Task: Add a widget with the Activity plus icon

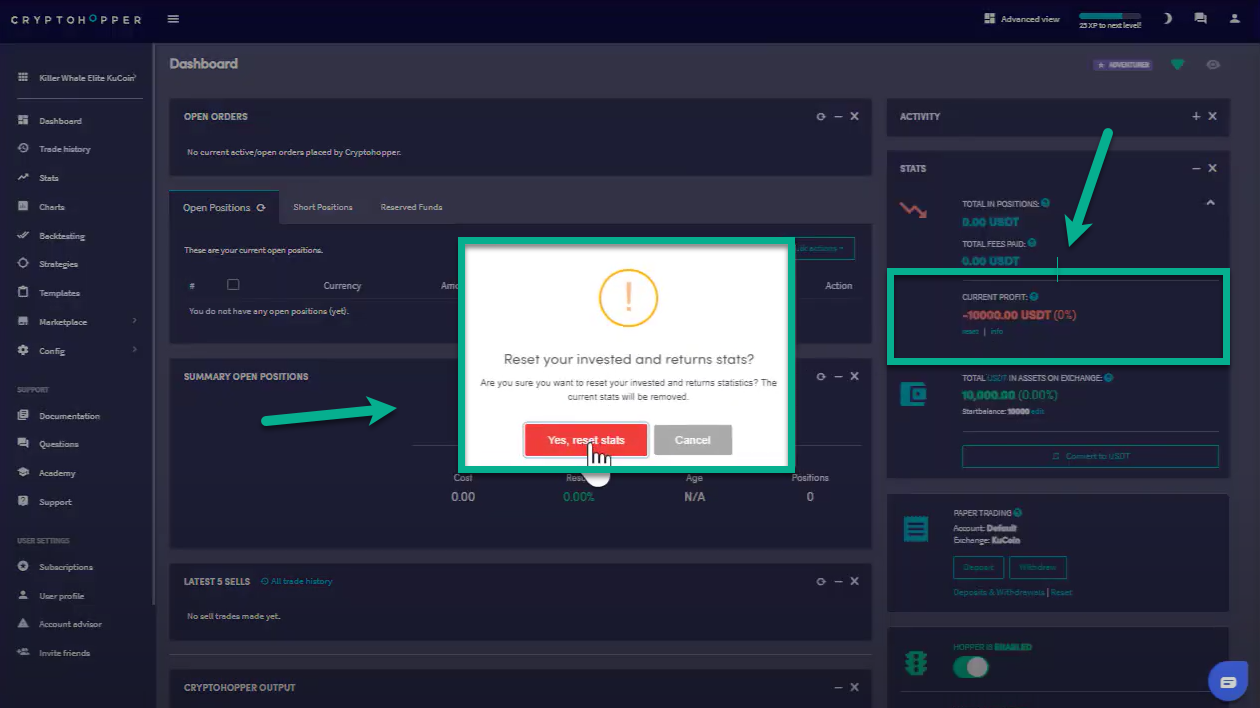Action: pos(1196,116)
